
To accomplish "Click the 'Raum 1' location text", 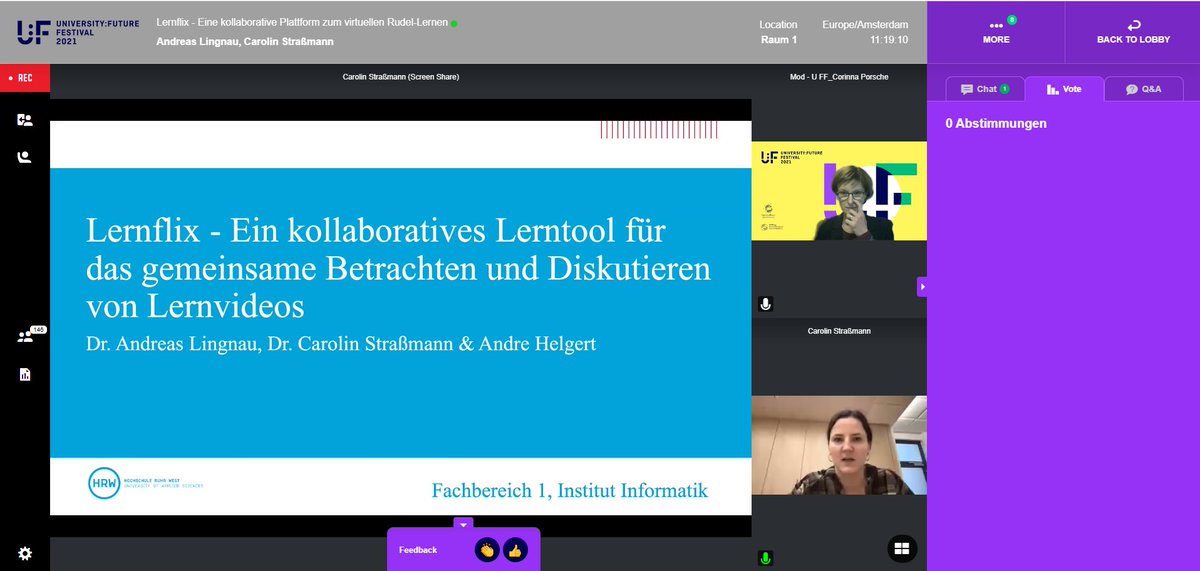I will pyautogui.click(x=779, y=40).
